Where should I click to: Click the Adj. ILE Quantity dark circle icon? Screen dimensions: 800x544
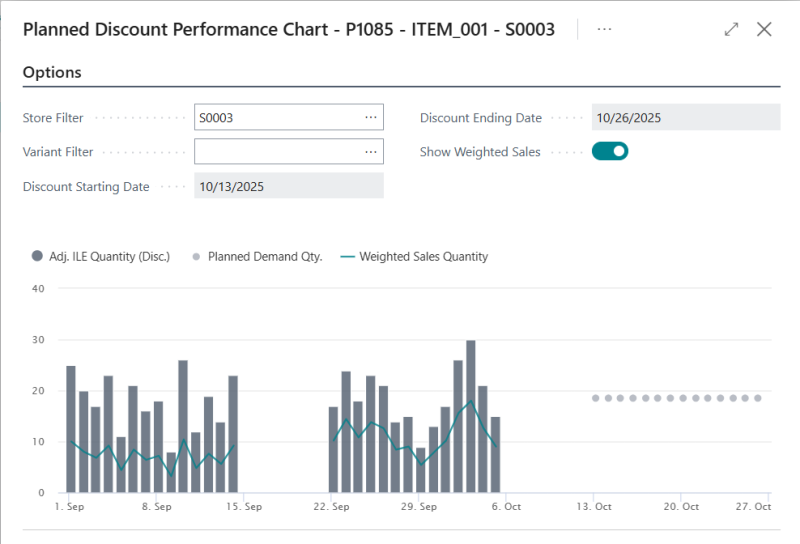[38, 256]
